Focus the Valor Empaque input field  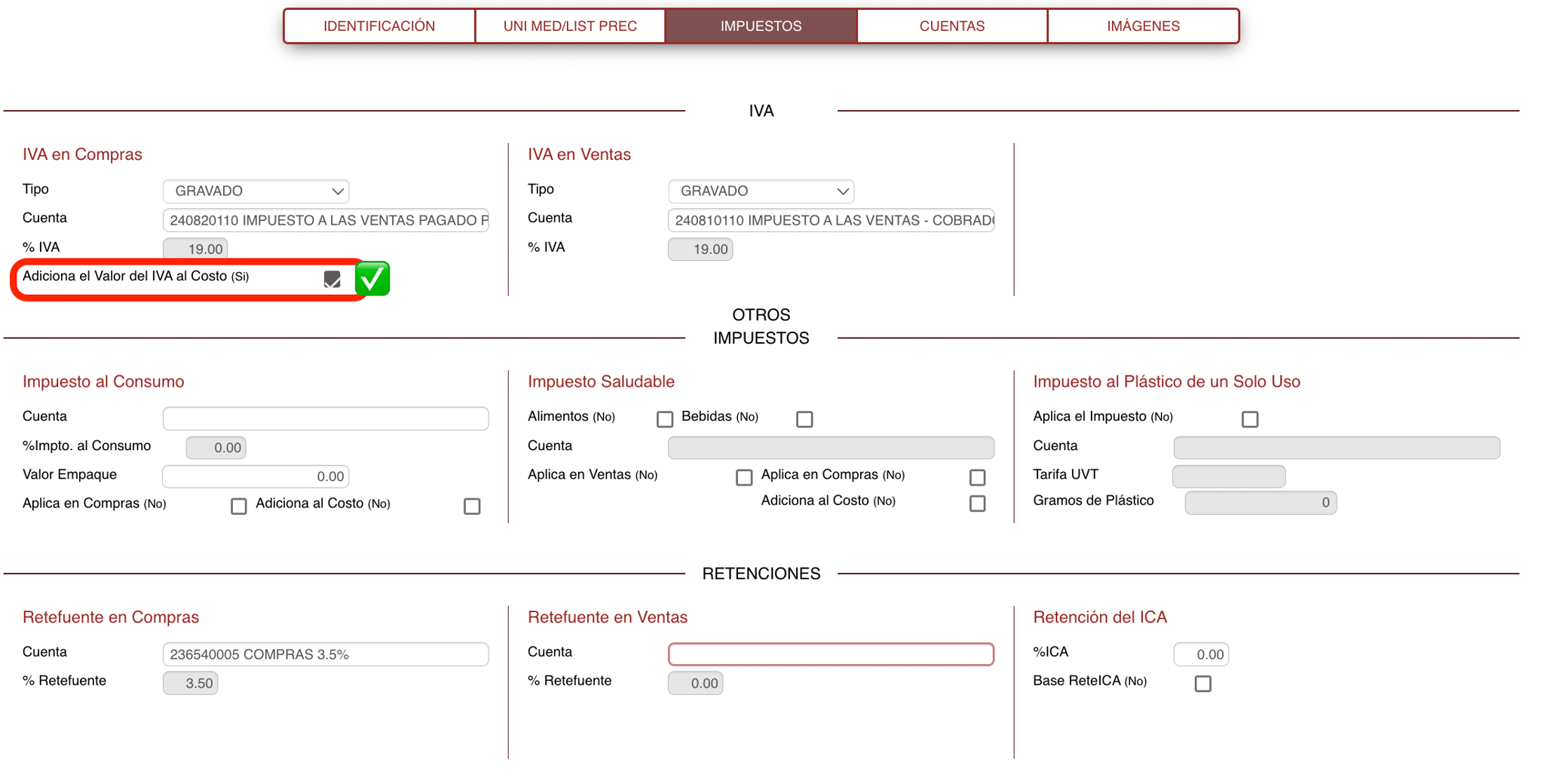pos(256,476)
